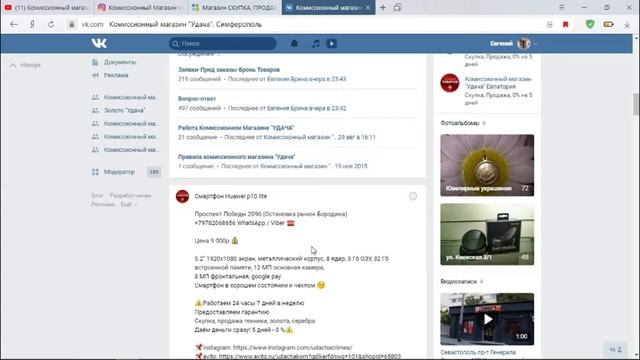Open the music note icon

pyautogui.click(x=316, y=44)
